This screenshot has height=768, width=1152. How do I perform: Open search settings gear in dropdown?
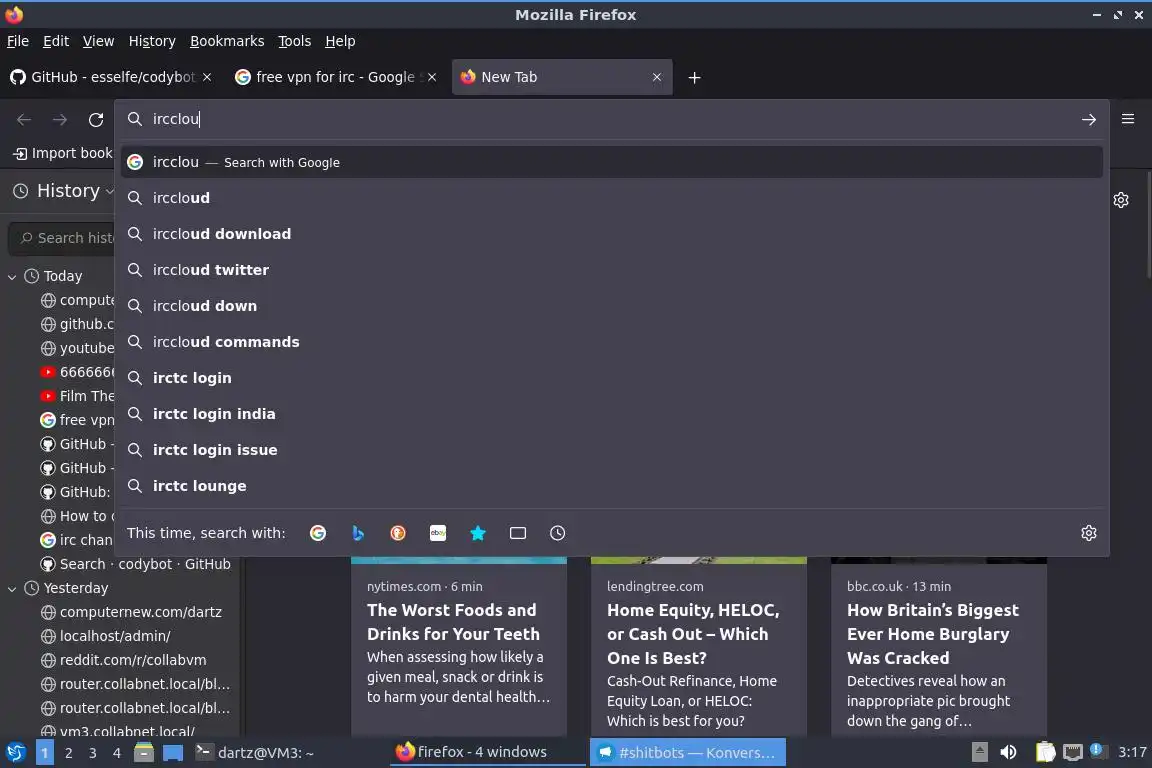[x=1089, y=533]
